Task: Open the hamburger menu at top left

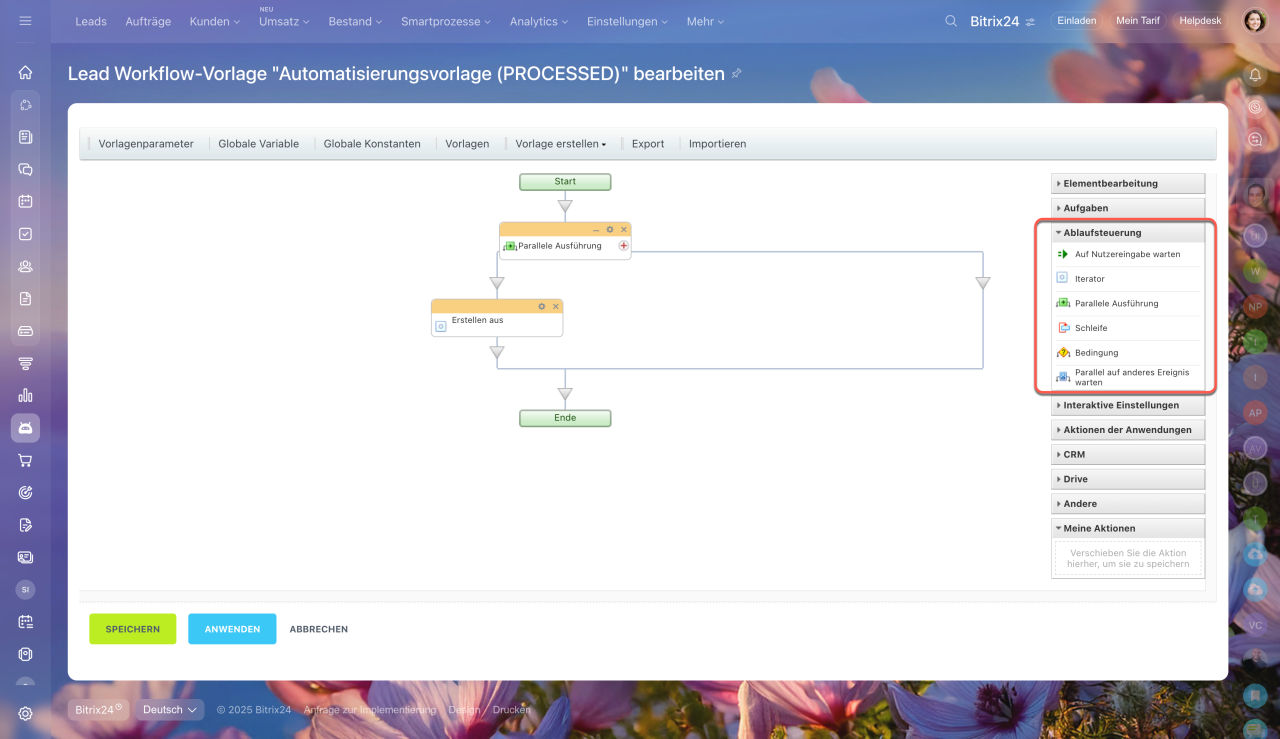Action: click(25, 20)
